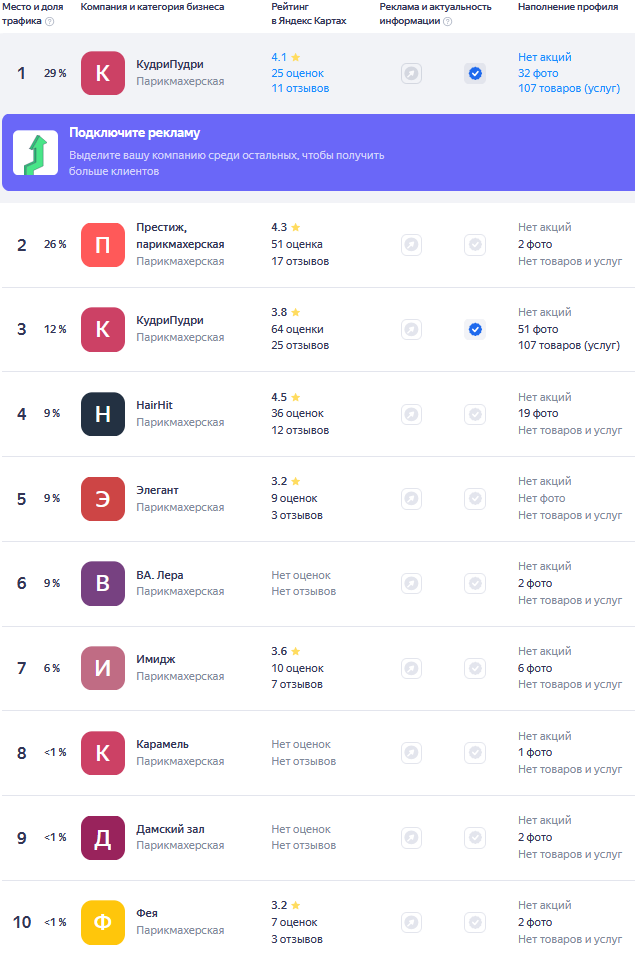635x960 pixels.
Task: Click the blue verified badge in third-place КудриПудри row
Action: [475, 329]
